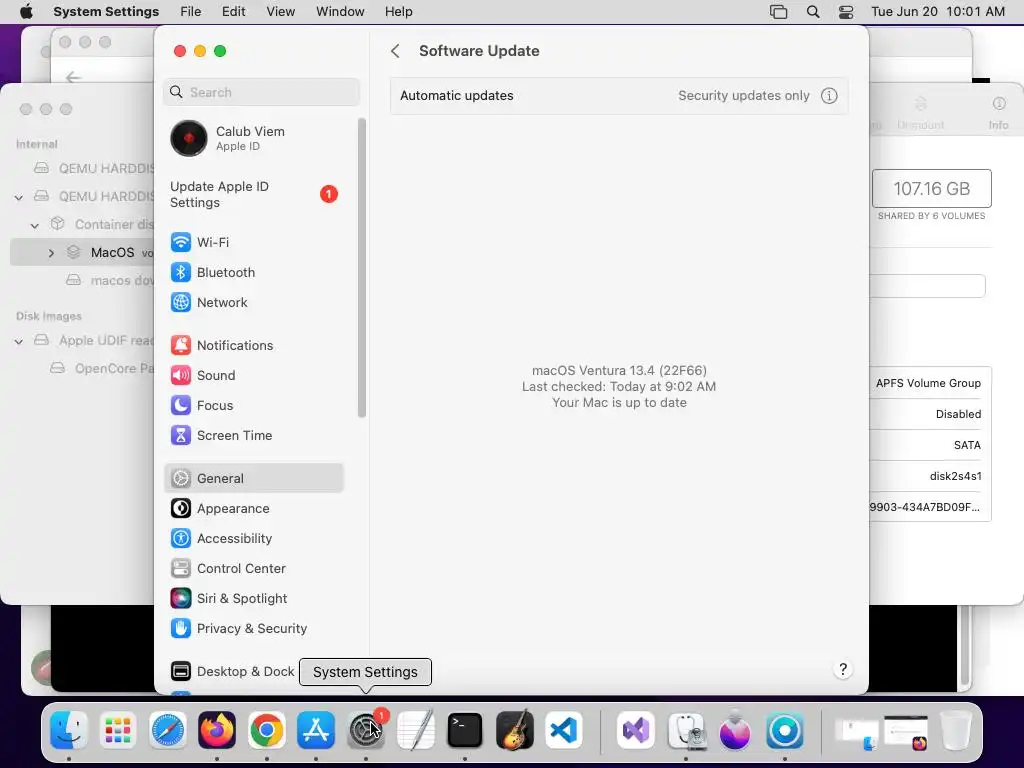This screenshot has height=768, width=1024.
Task: Open Bluetooth settings
Action: coord(255,272)
